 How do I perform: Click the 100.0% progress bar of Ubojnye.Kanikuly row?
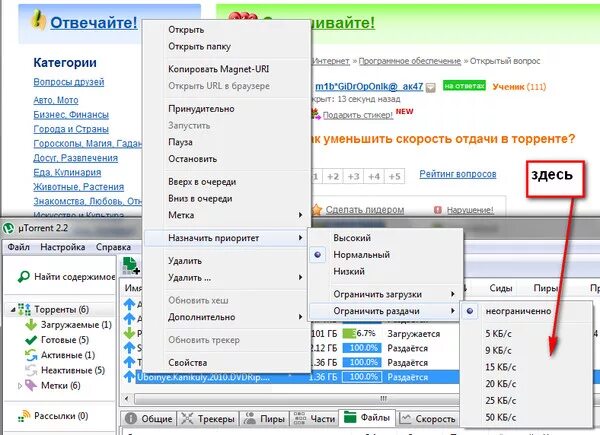tap(362, 377)
